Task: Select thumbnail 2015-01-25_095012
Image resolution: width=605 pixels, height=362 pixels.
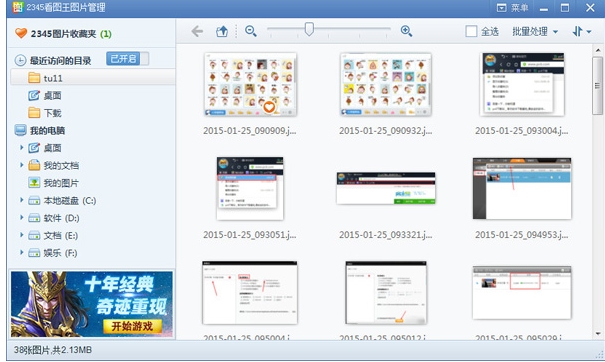Action: [x=386, y=293]
